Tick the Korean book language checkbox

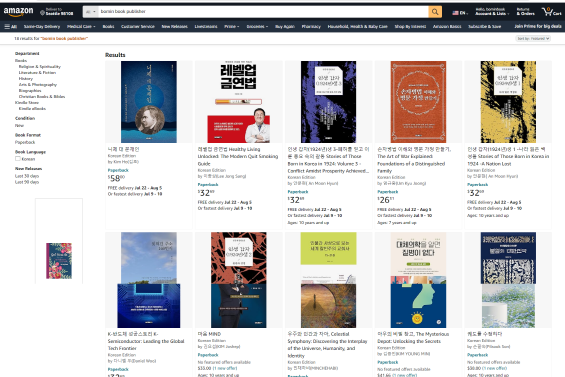18,159
